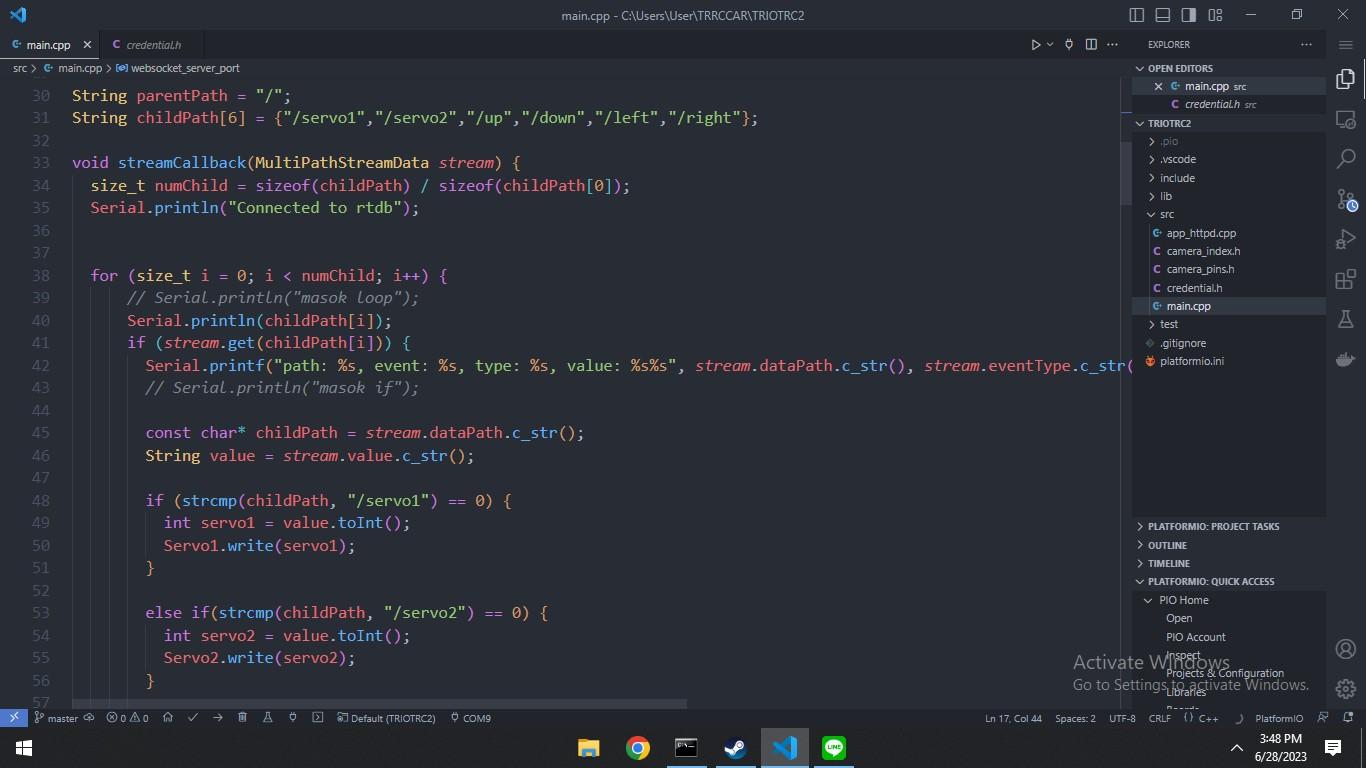Open the Explorer view in the activity bar
Screen dimensions: 1366x768
1346,79
